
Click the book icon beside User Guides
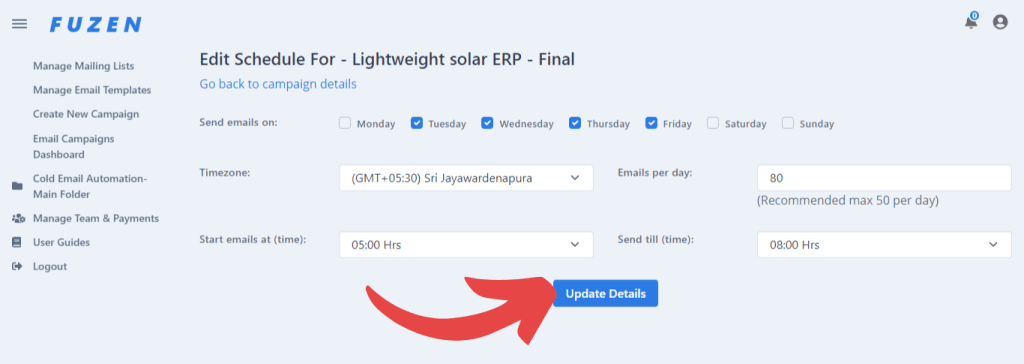tap(17, 242)
